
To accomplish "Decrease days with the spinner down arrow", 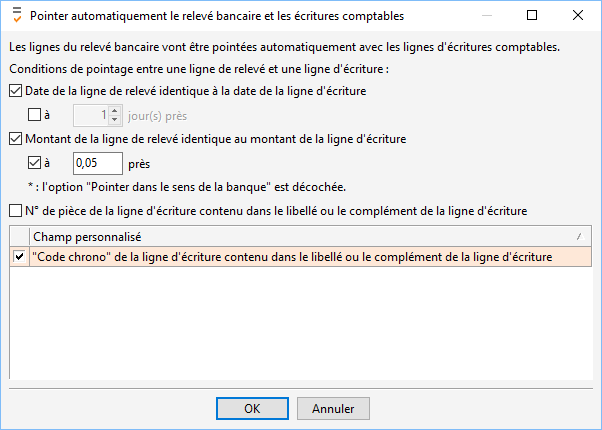I will (114, 119).
